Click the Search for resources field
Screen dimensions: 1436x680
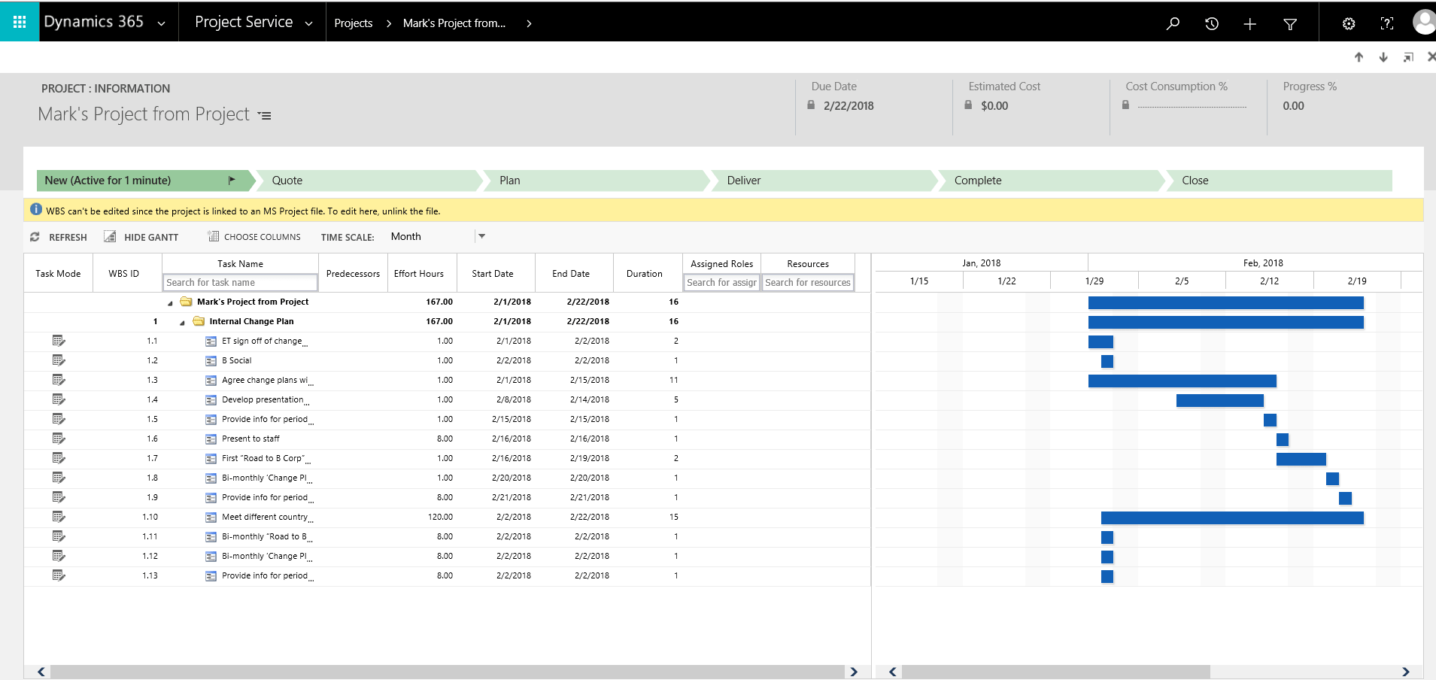pos(808,282)
